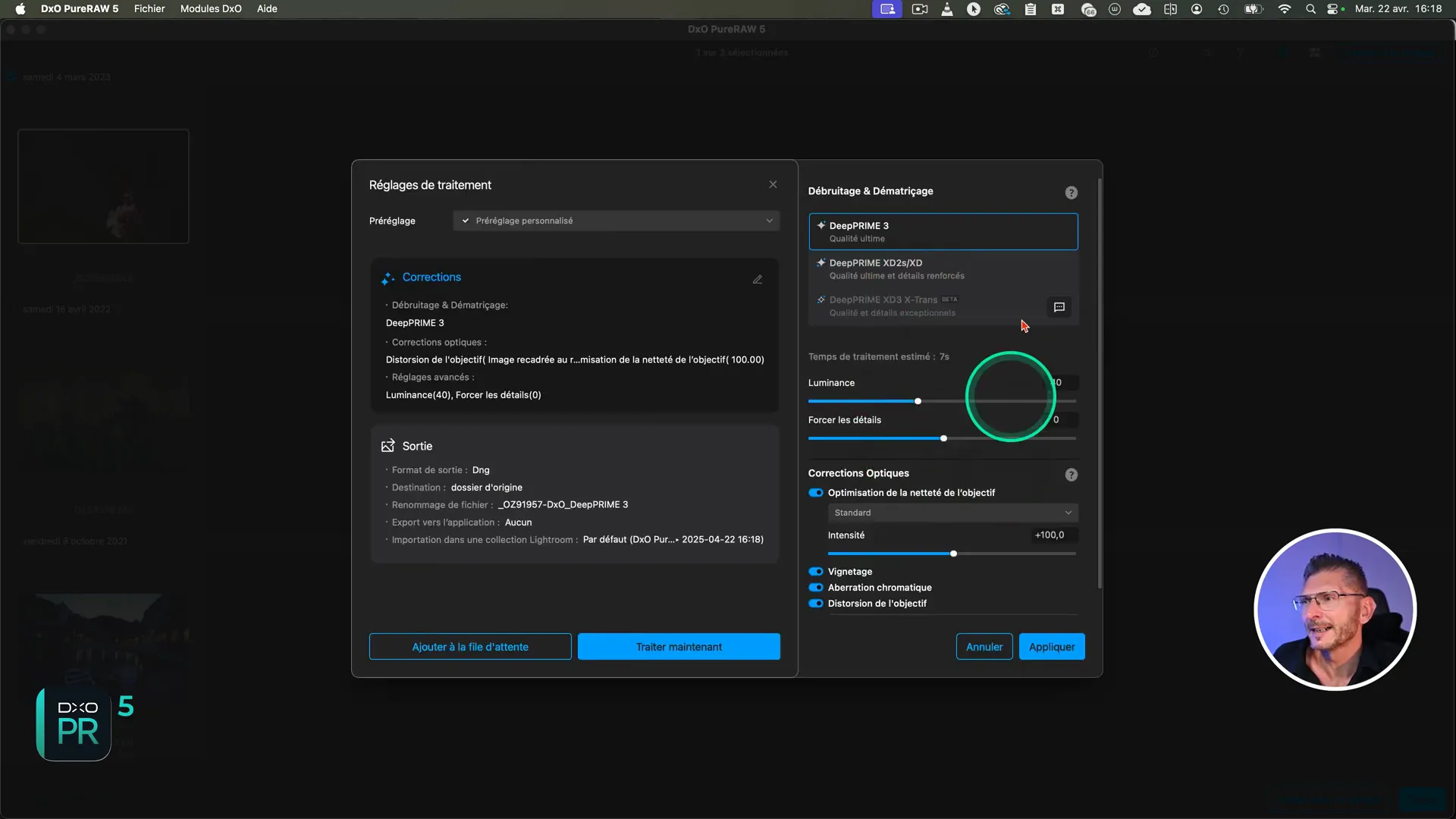Screen dimensions: 1456x819
Task: Click the Time Machine menu bar icon
Action: 1223,9
